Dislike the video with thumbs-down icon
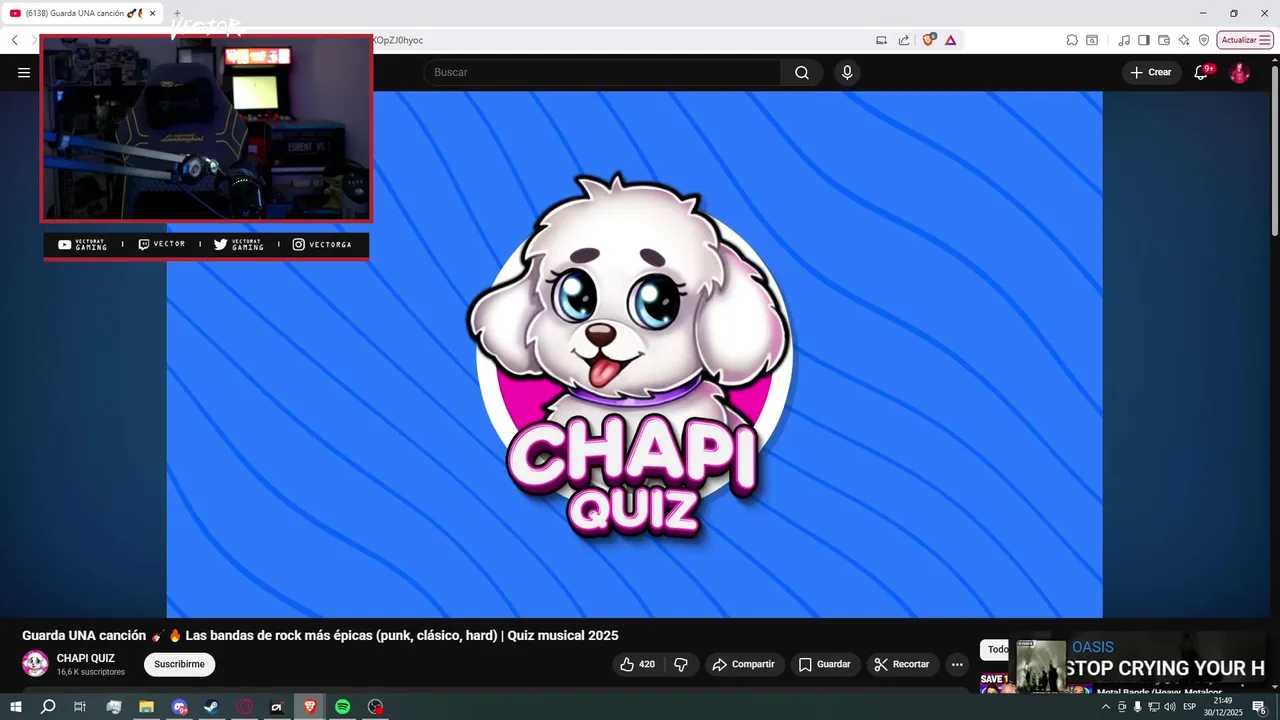This screenshot has width=1280, height=720. click(681, 664)
